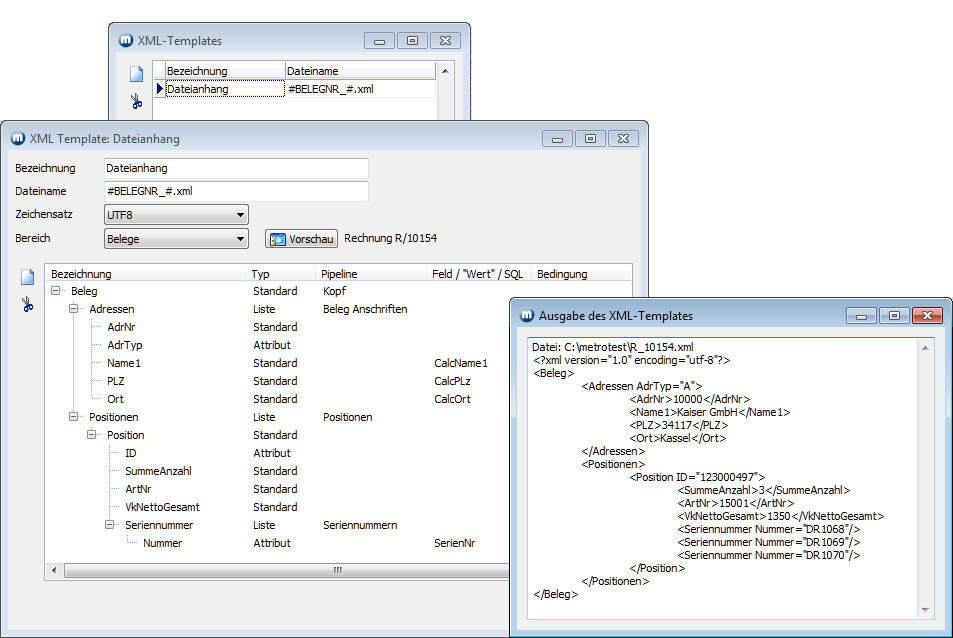This screenshot has height=638, width=953.
Task: Select the AdrTyp attribute row
Action: click(x=125, y=345)
